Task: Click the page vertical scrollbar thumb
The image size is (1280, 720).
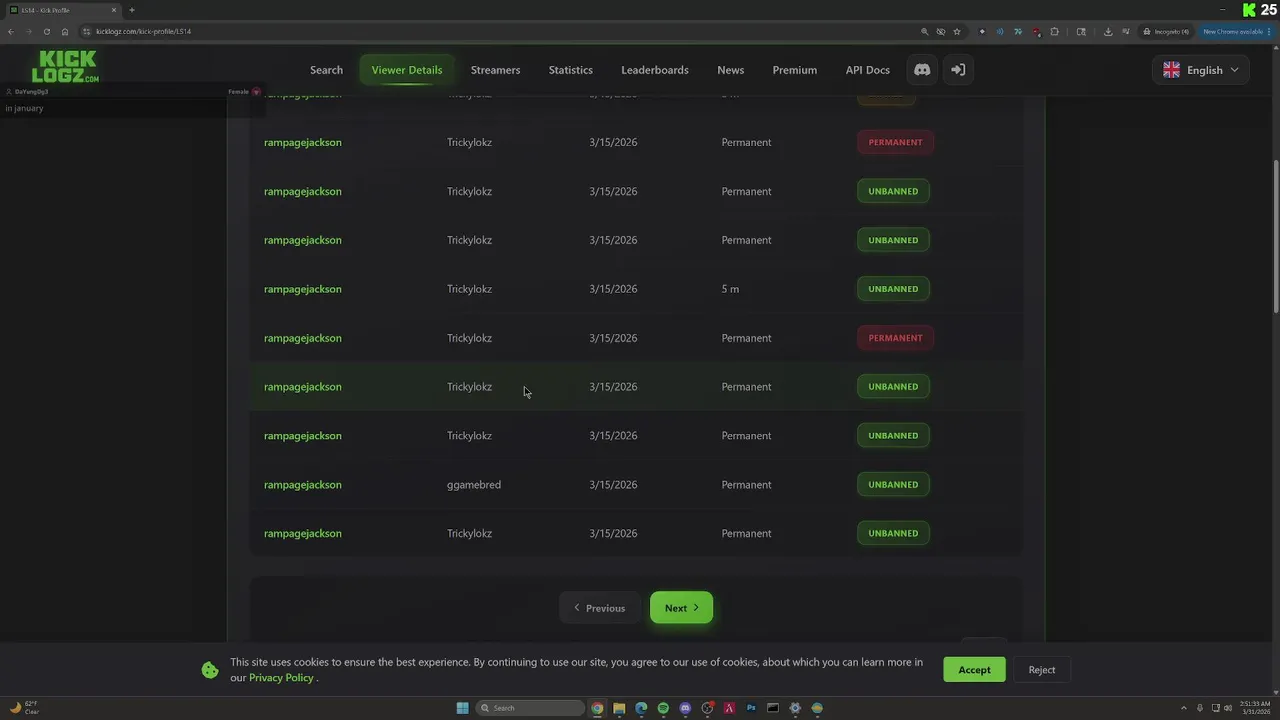Action: tap(1275, 235)
